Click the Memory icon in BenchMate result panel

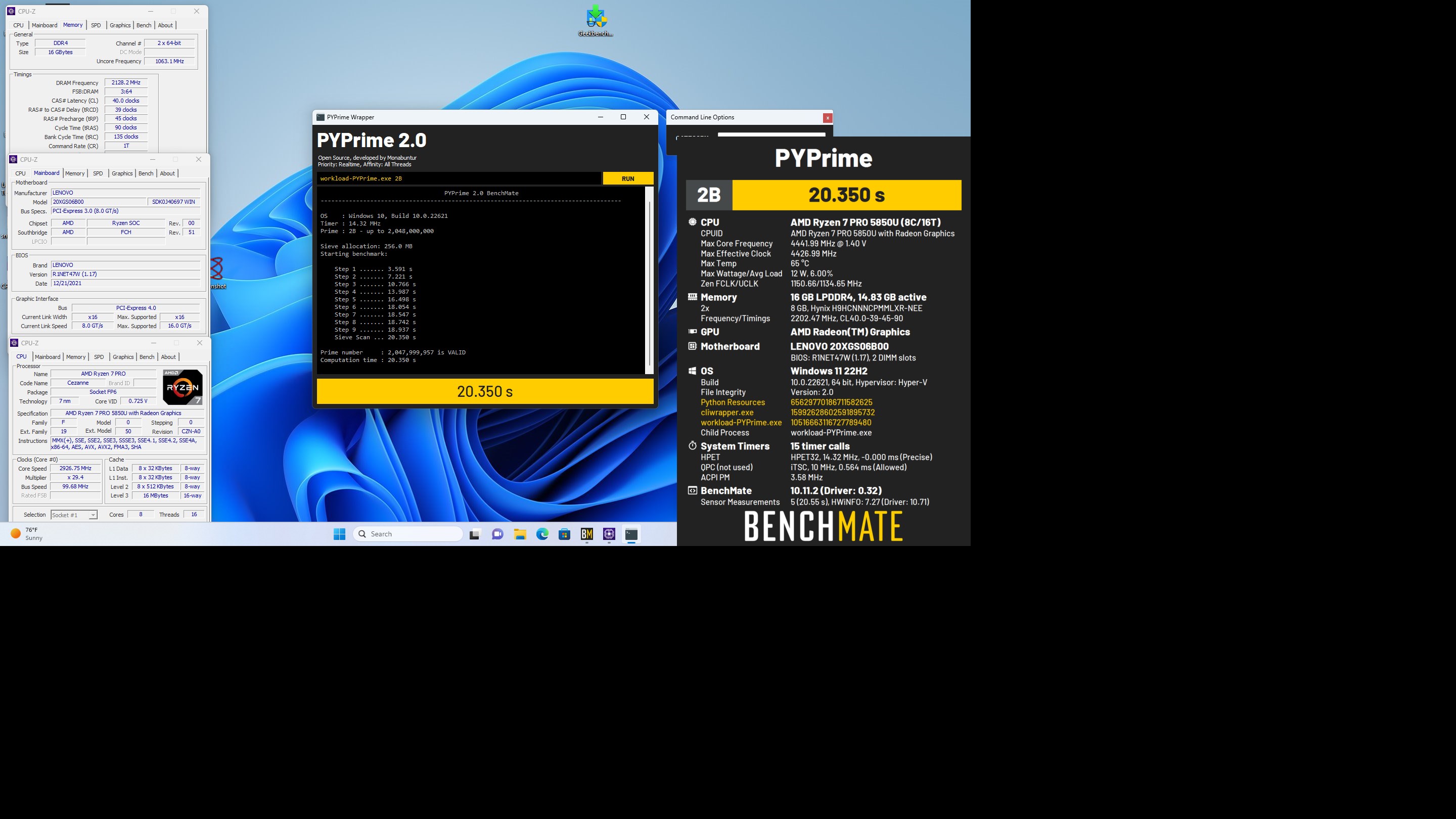693,297
